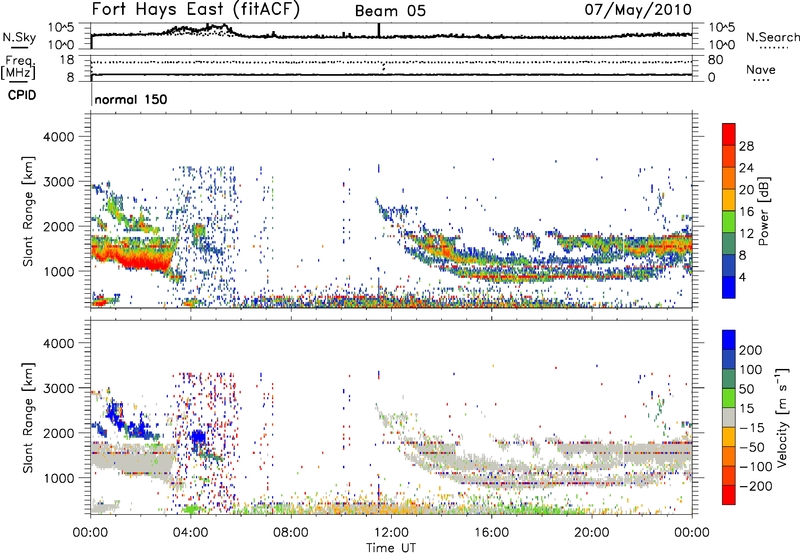This screenshot has height=554, width=800.
Task: Click the '12' label on Power colorbar
Action: tap(746, 234)
